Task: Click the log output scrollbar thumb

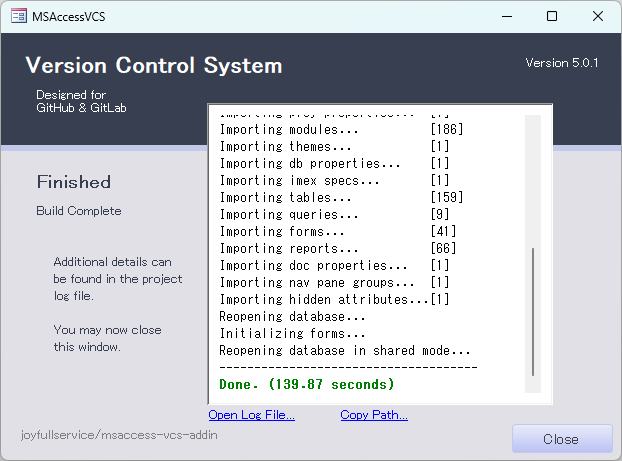Action: coord(533,312)
